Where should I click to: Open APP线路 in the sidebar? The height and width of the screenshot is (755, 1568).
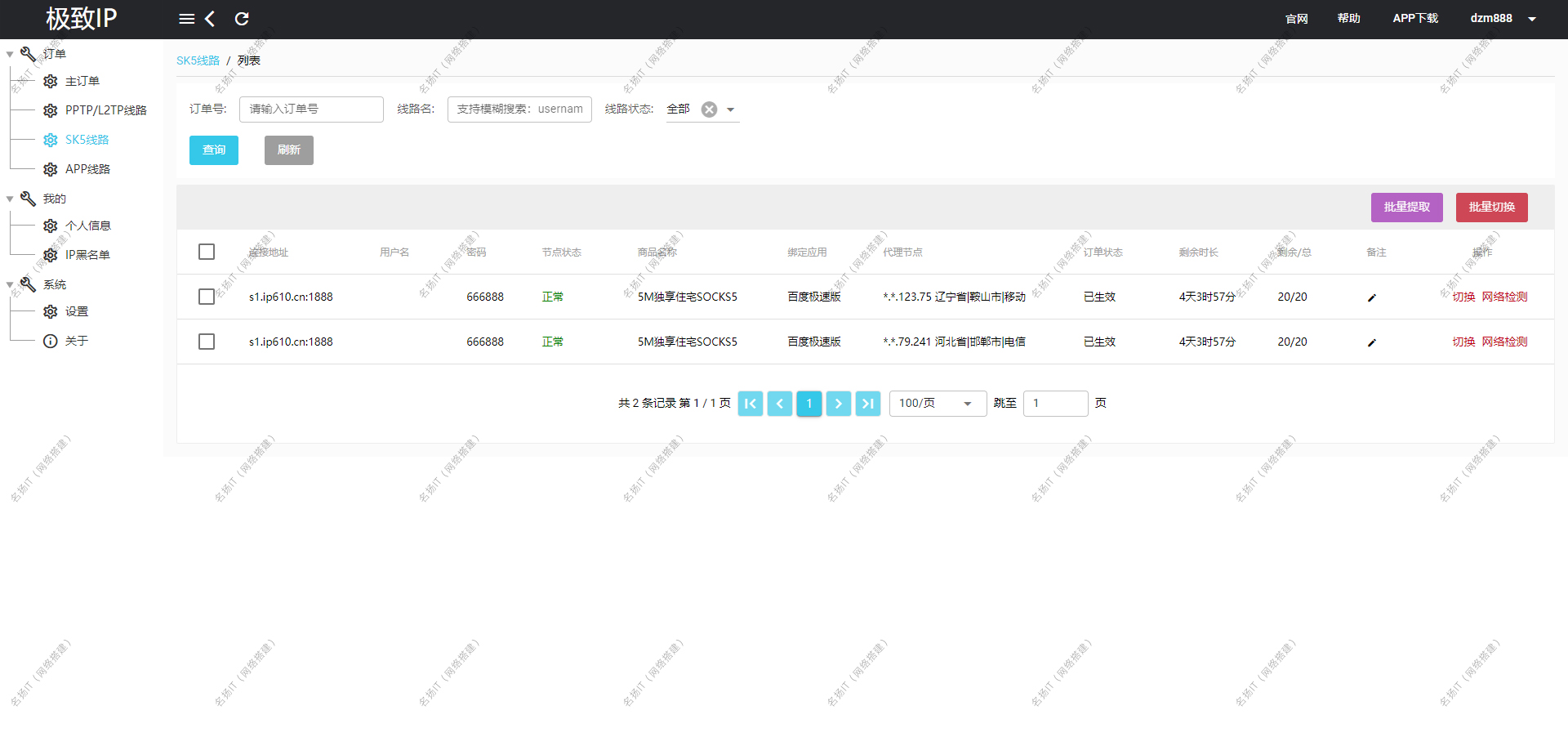point(87,169)
